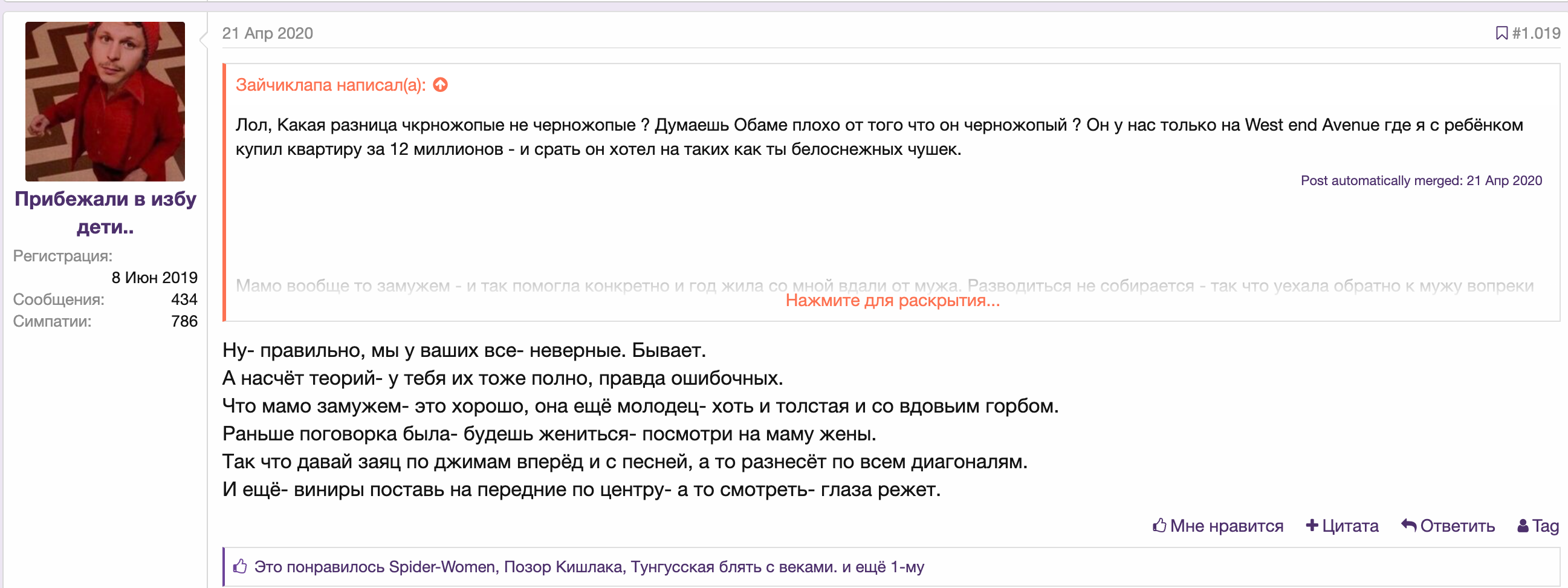Click the person icon next to Tag
Image resolution: width=1568 pixels, height=588 pixels.
(1522, 525)
